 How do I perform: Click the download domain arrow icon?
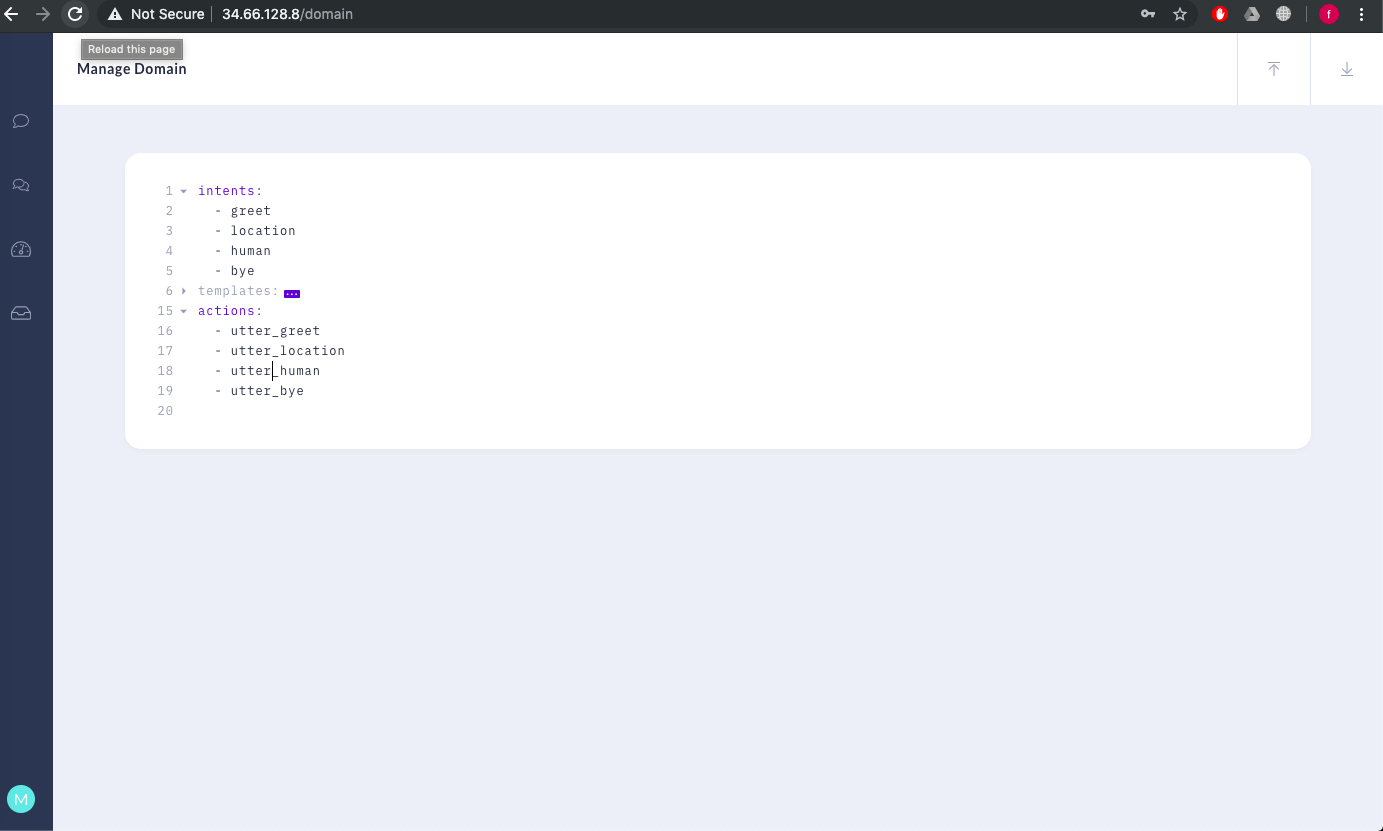point(1346,69)
